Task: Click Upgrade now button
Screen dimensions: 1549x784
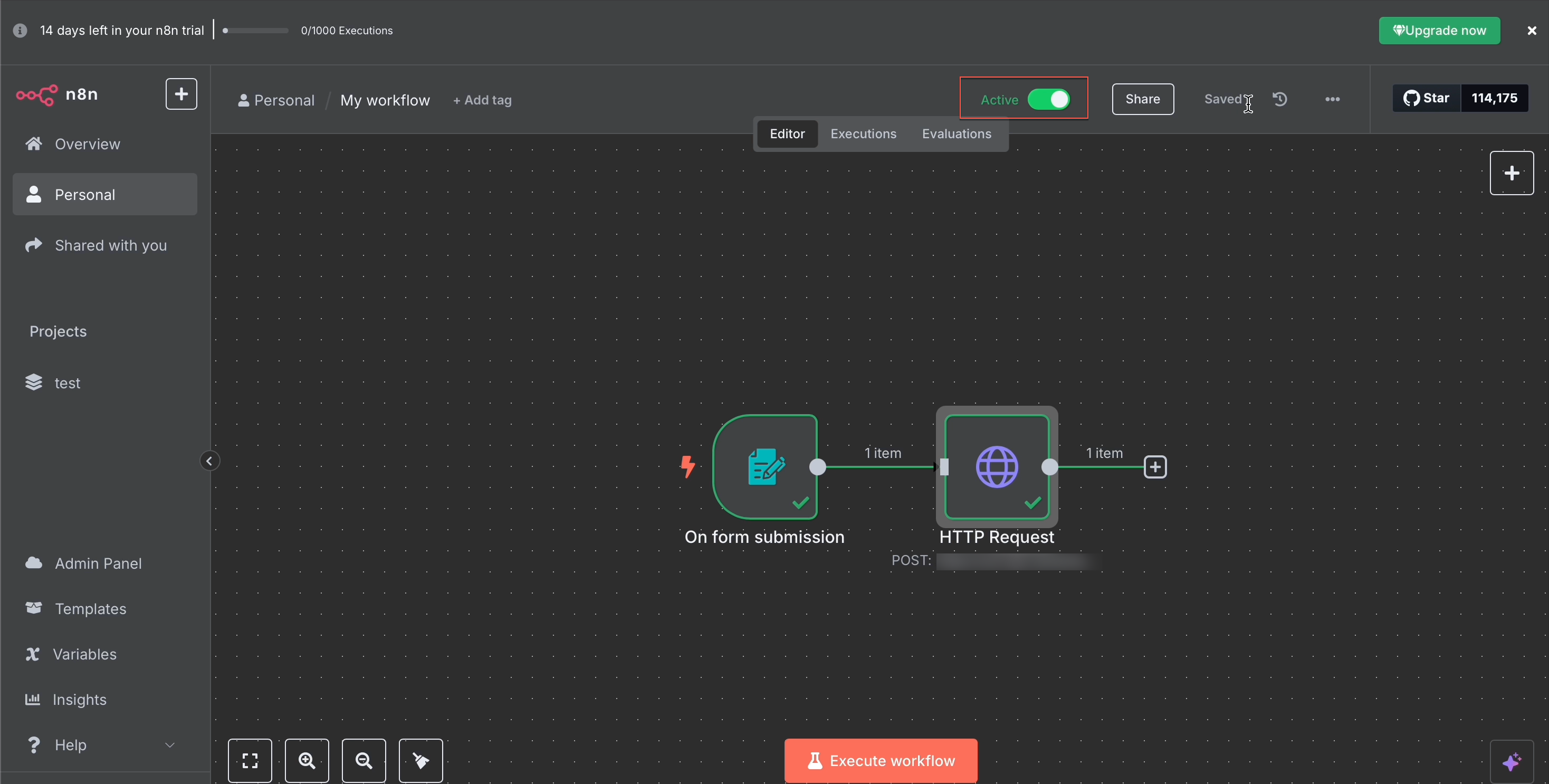Action: click(x=1439, y=30)
